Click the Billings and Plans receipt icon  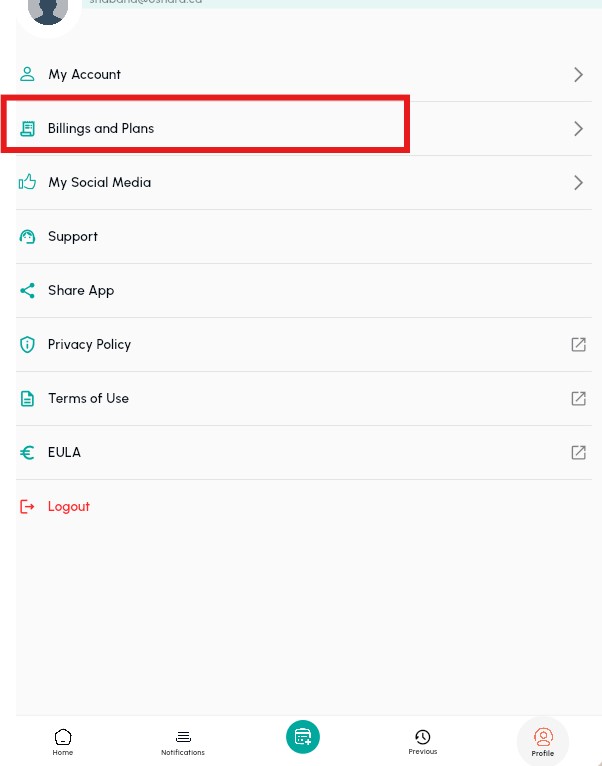tap(28, 128)
